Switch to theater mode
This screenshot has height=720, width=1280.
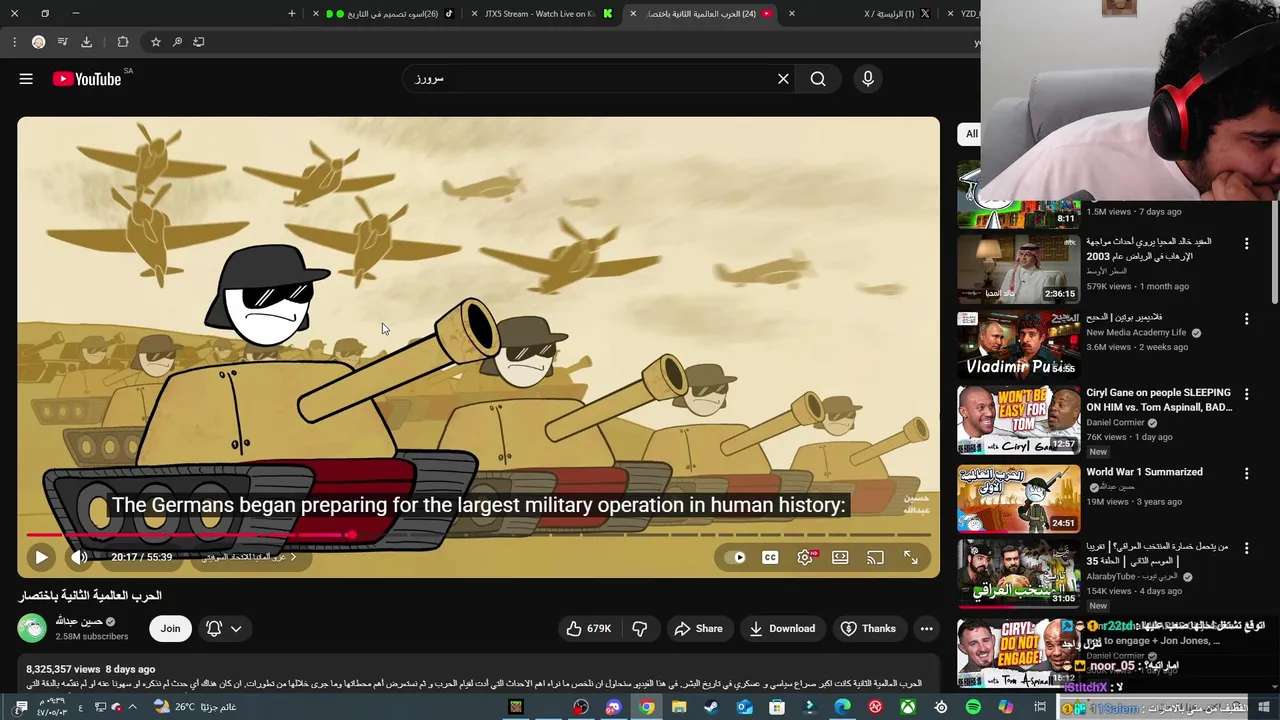(x=840, y=557)
